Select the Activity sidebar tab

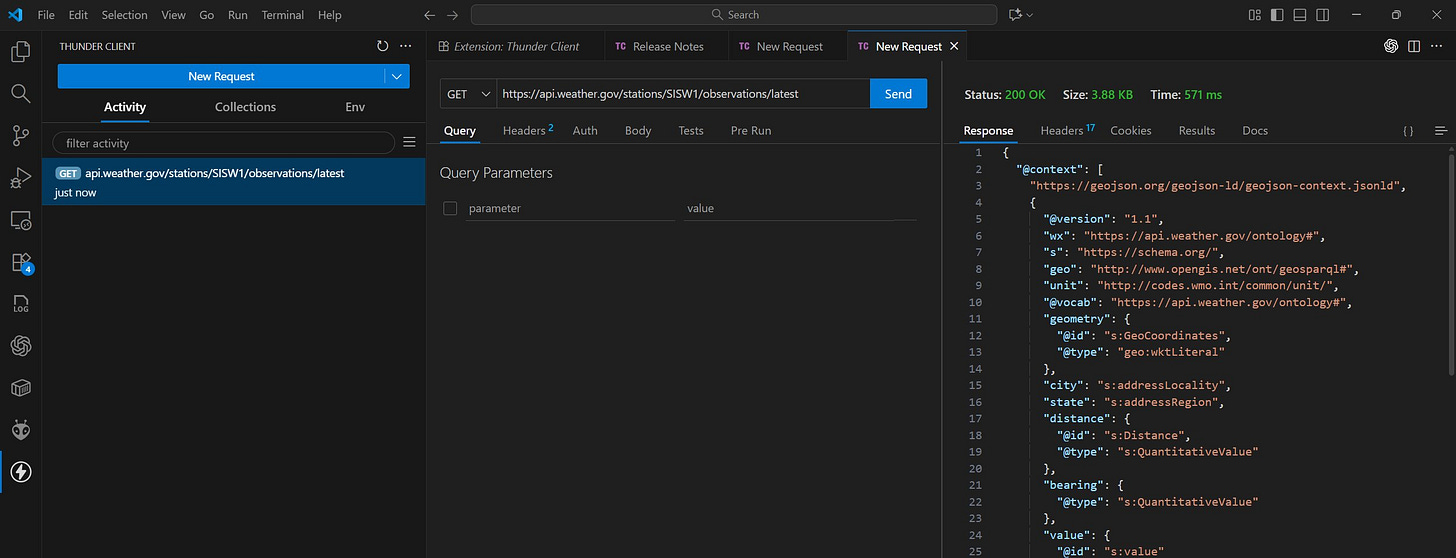[x=125, y=107]
